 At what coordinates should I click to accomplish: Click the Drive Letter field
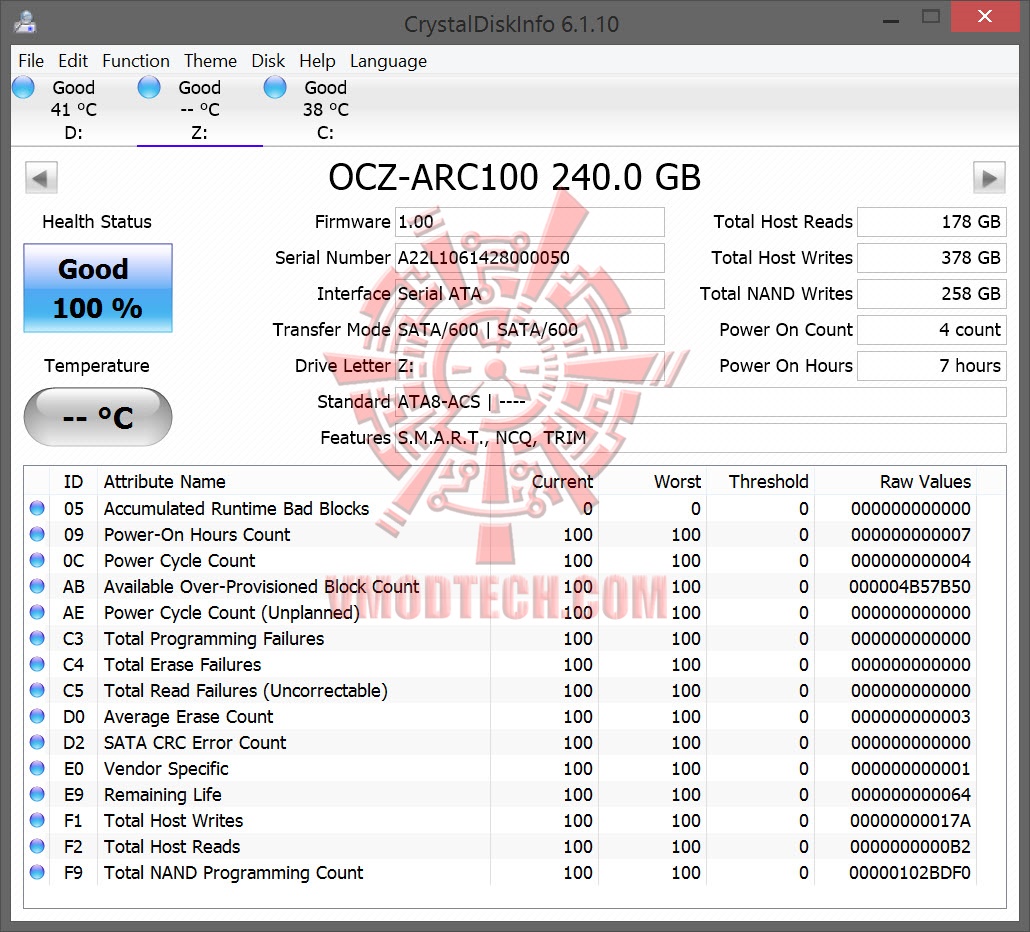click(x=529, y=366)
